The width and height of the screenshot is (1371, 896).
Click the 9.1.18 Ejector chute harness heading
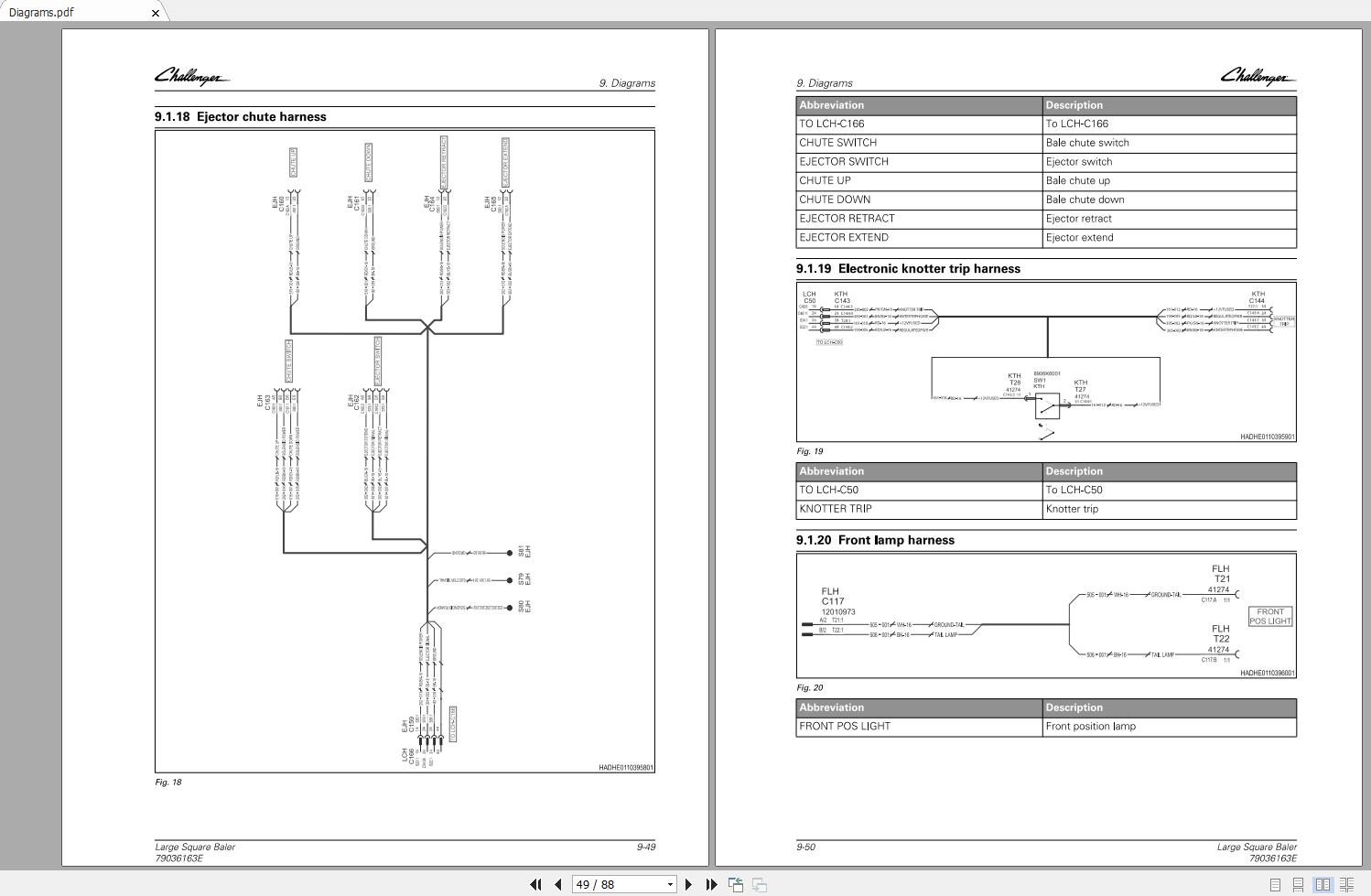click(241, 116)
